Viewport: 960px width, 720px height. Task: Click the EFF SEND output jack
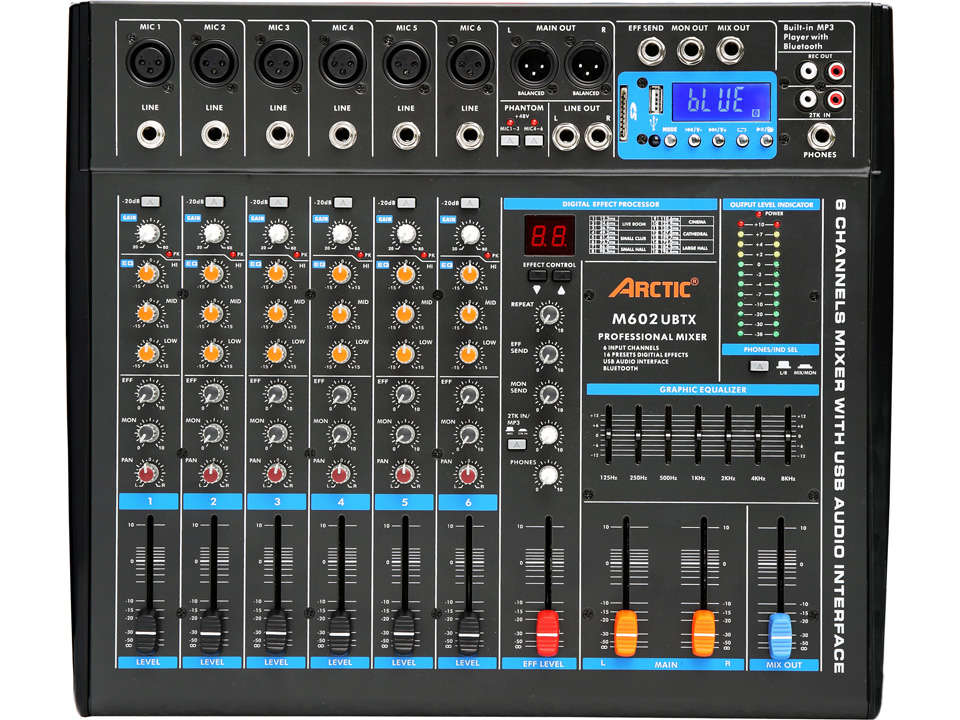pos(651,51)
